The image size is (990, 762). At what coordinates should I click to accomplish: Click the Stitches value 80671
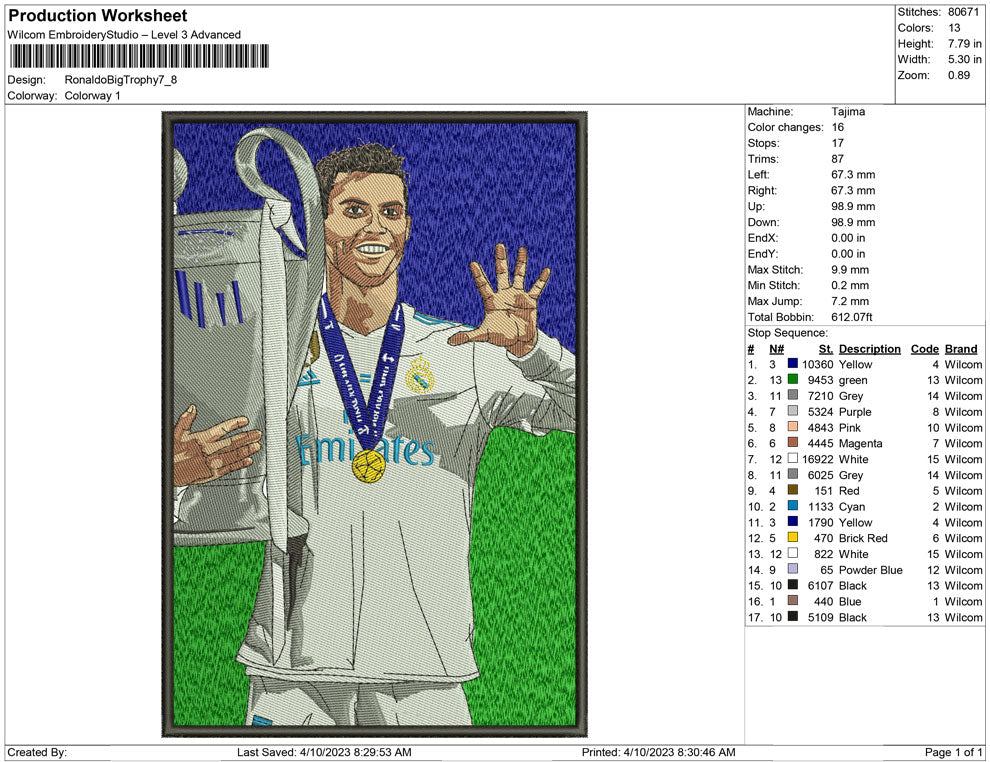pyautogui.click(x=963, y=12)
